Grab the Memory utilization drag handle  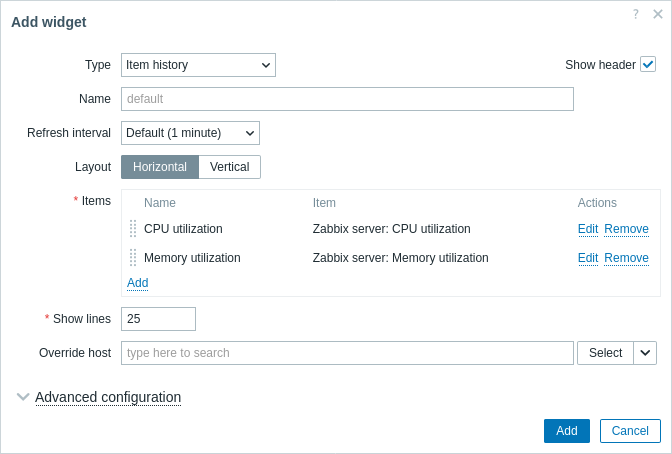click(133, 258)
